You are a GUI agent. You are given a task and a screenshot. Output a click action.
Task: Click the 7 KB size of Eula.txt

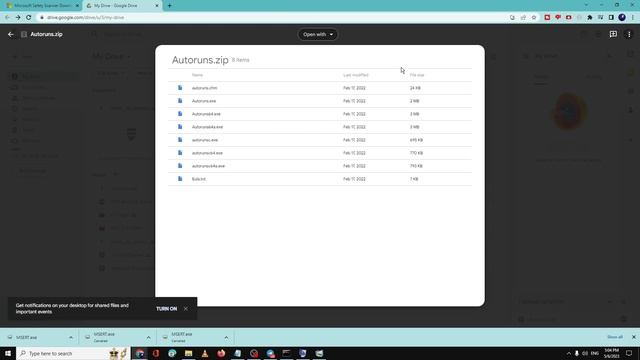414,179
